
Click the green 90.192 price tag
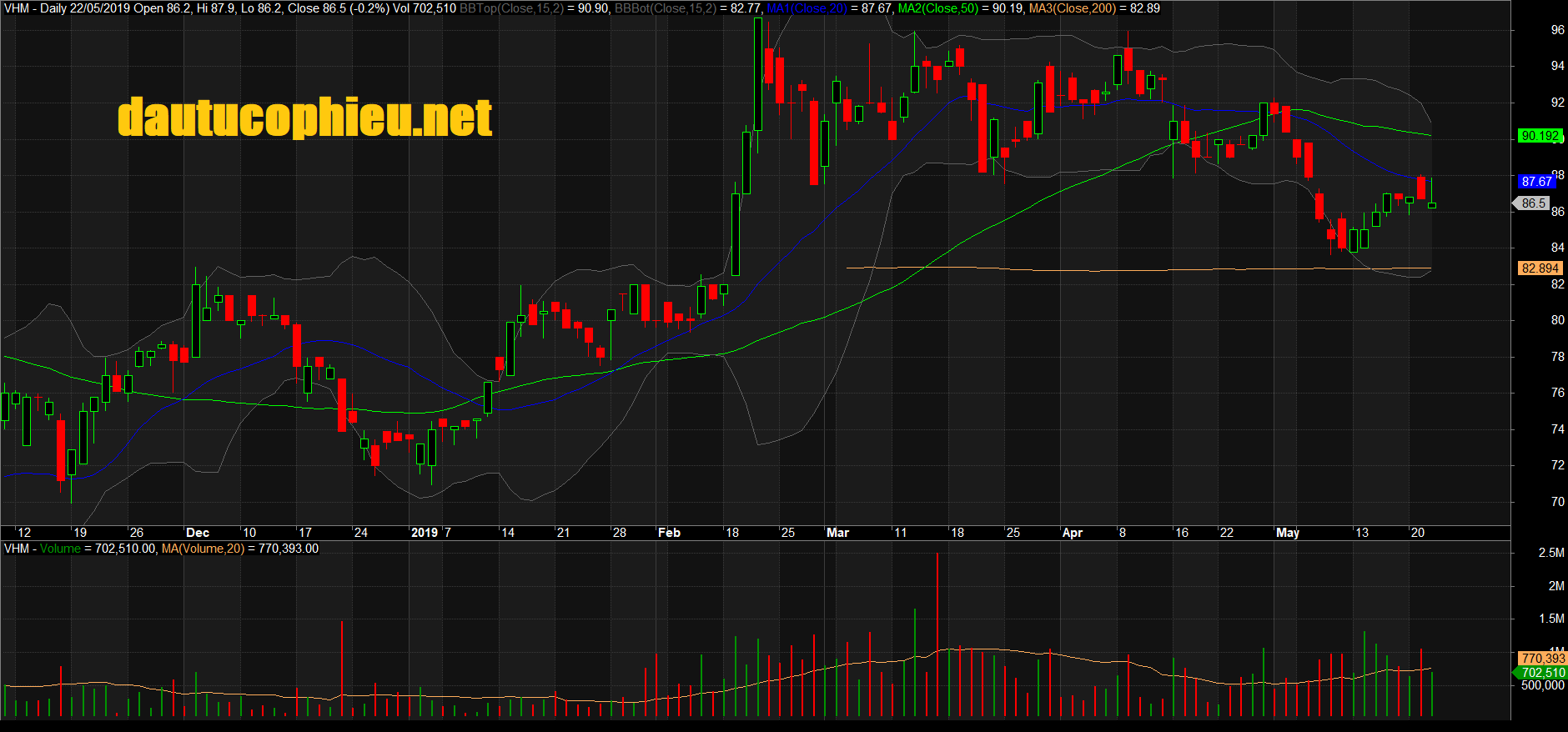pos(1540,136)
